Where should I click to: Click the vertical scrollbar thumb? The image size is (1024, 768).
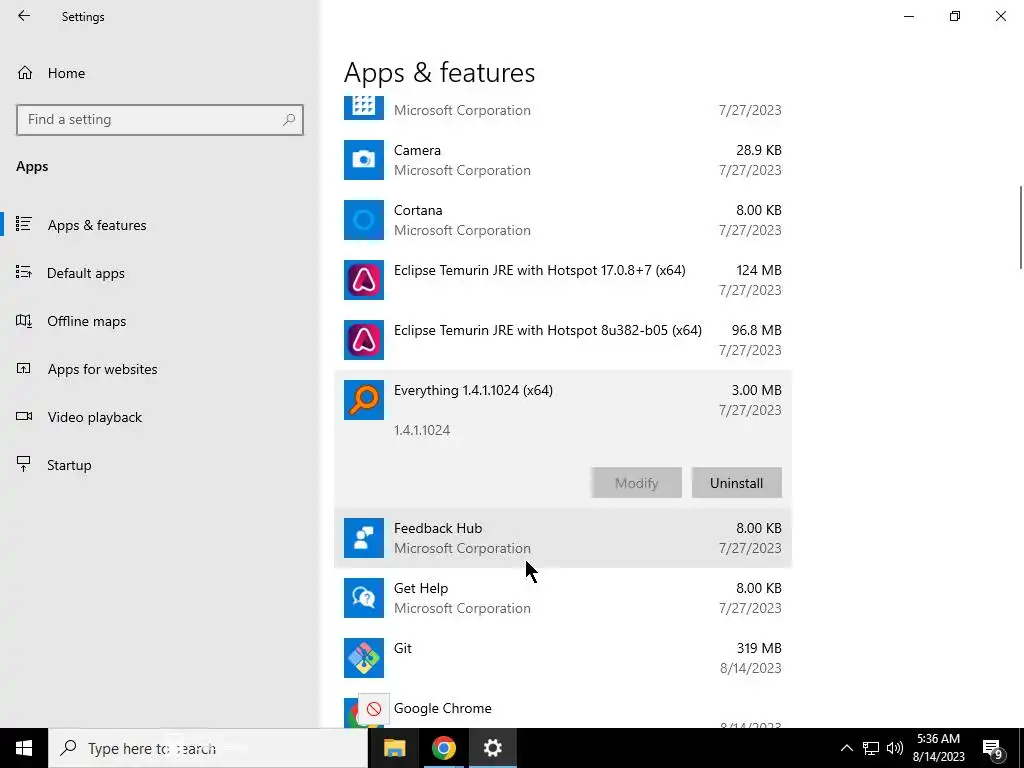click(1021, 227)
